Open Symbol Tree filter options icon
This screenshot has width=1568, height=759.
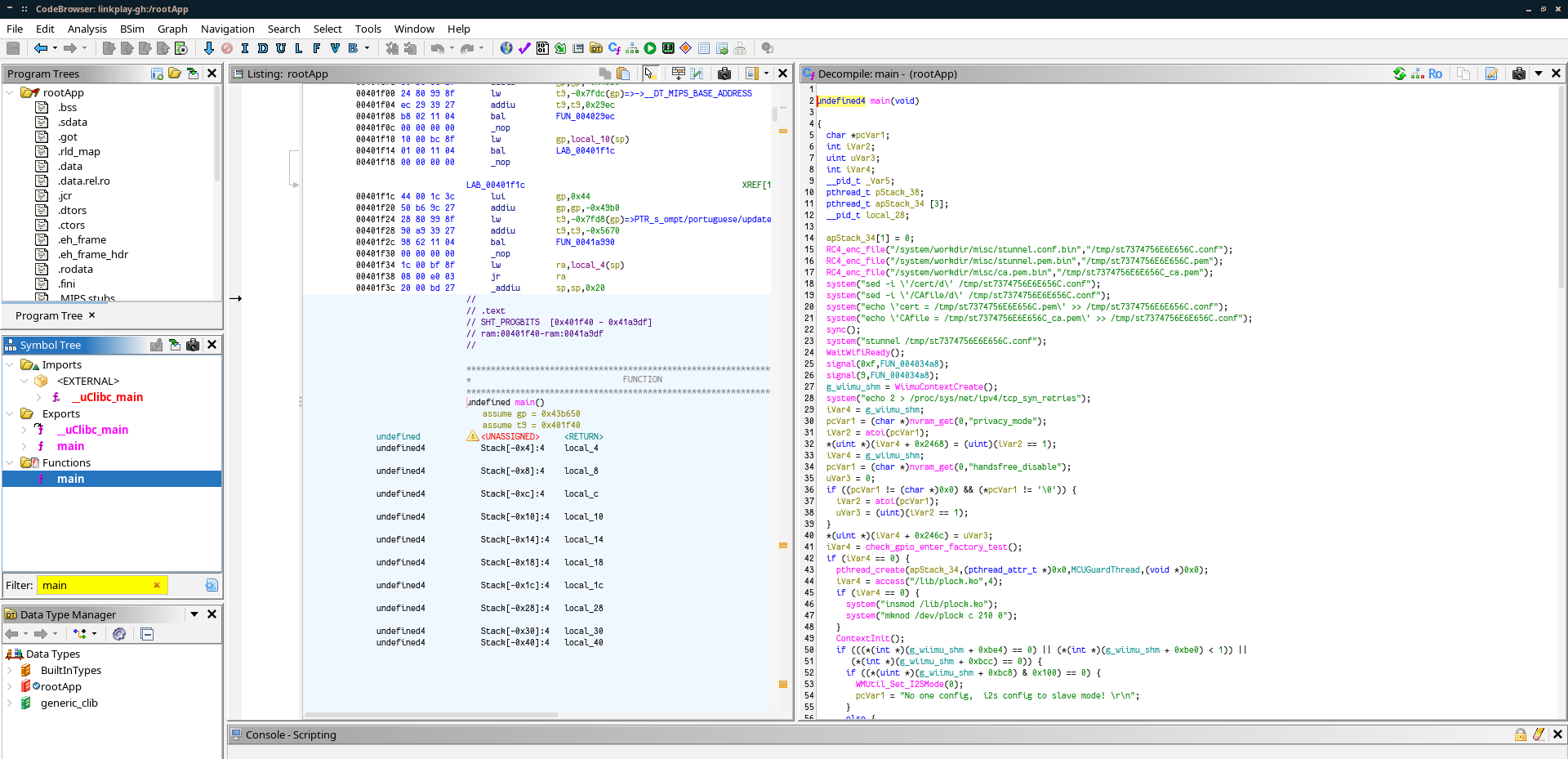(212, 585)
